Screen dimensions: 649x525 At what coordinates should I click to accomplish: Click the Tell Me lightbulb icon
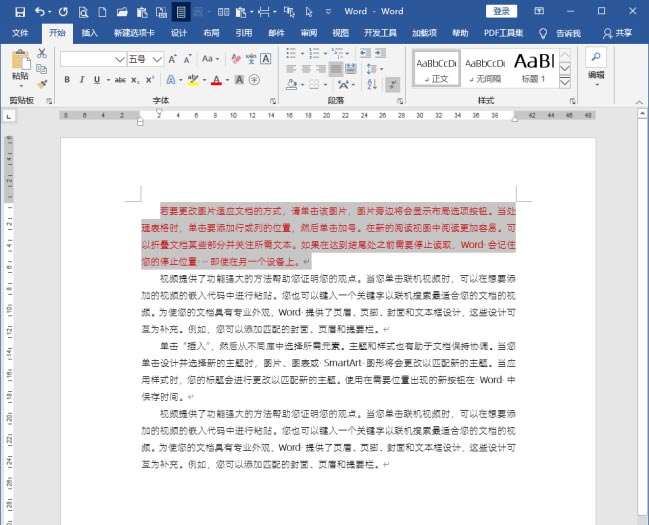tap(543, 34)
